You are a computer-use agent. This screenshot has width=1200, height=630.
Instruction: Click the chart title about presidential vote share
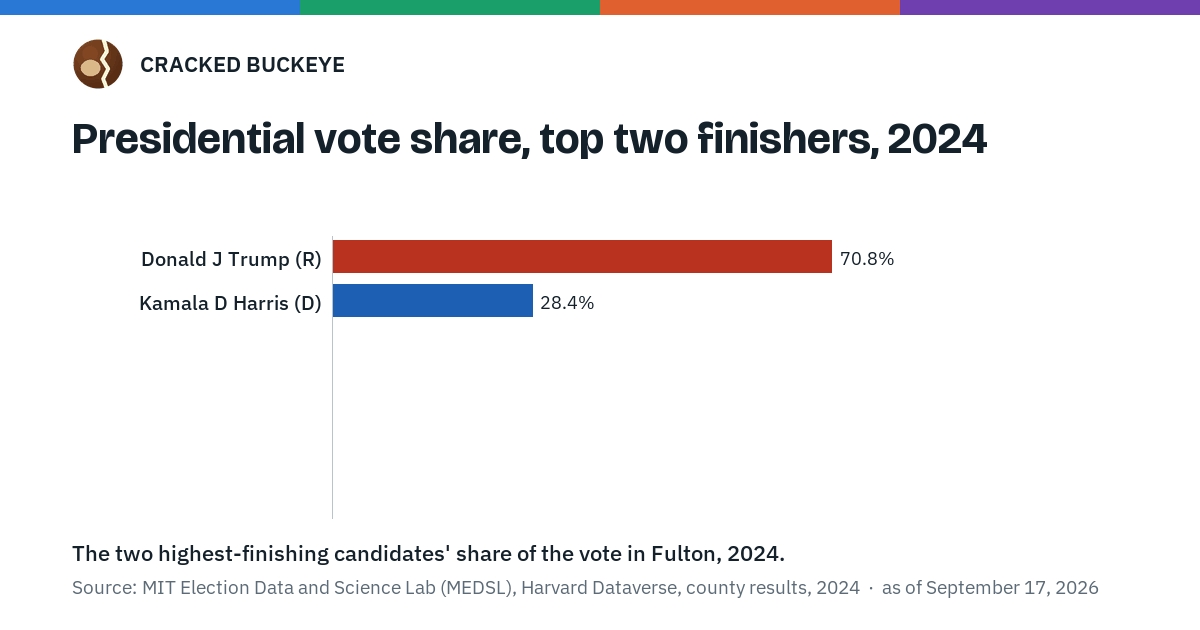pyautogui.click(x=529, y=139)
